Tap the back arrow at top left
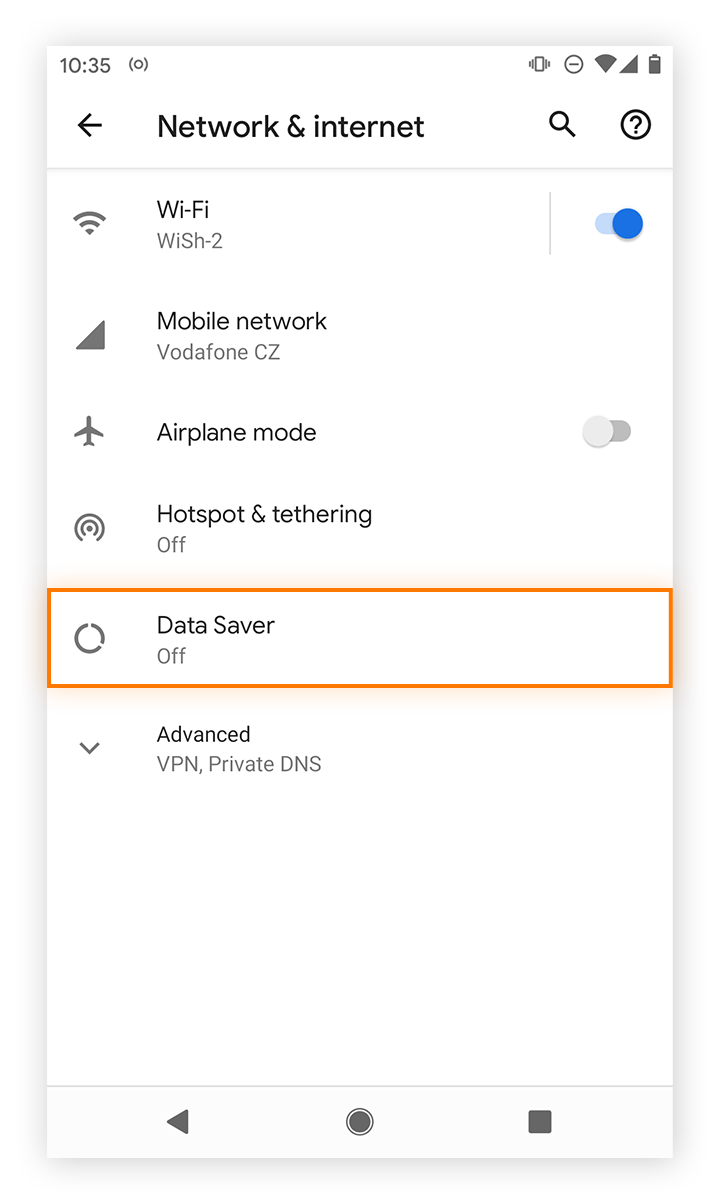 [89, 125]
